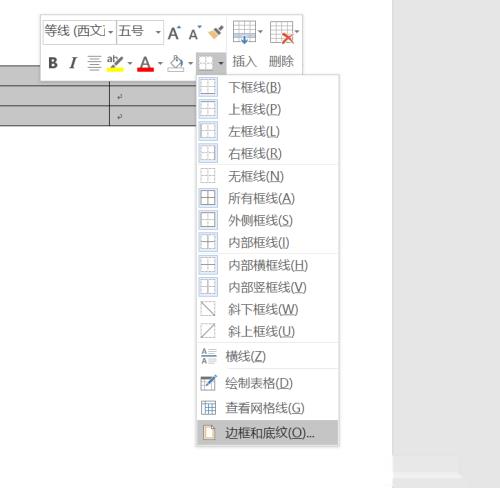Viewport: 500px width, 488px height.
Task: Open 边框和底纹(O)... dialog
Action: tap(268, 433)
